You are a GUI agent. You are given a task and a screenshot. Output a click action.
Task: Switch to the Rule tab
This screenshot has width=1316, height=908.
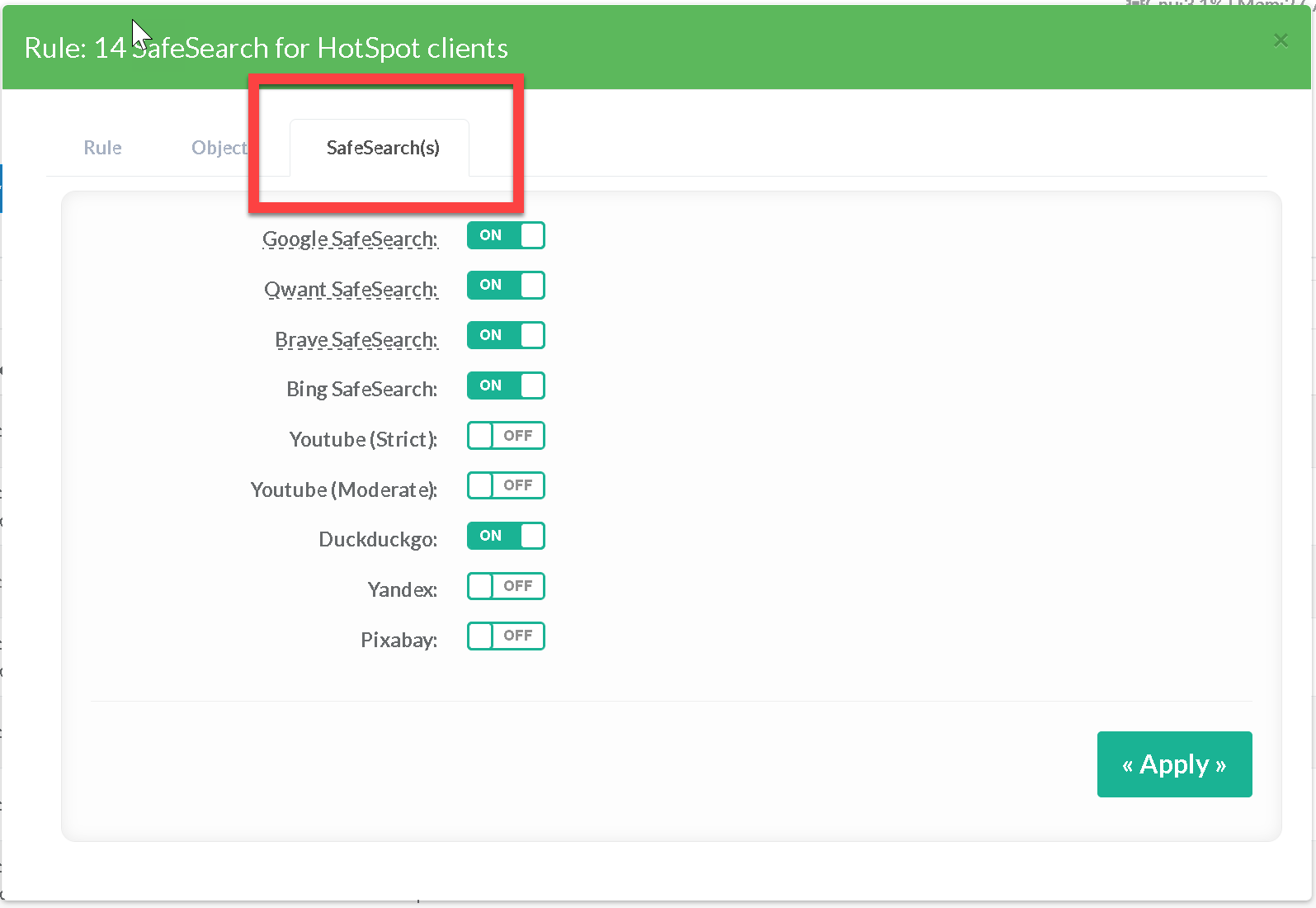[x=103, y=148]
